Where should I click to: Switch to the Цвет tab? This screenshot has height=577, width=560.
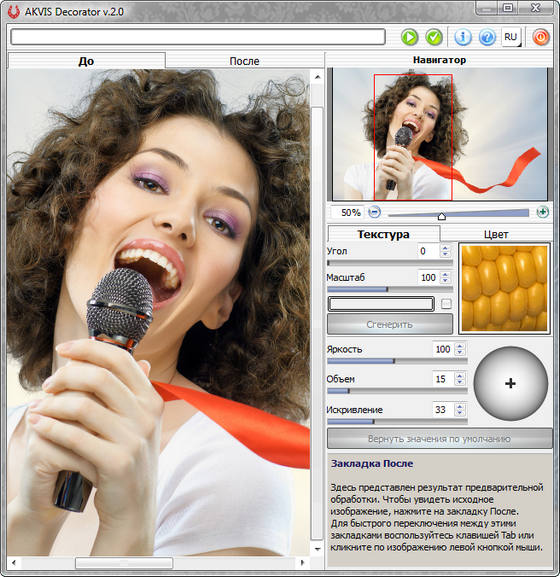tap(496, 234)
